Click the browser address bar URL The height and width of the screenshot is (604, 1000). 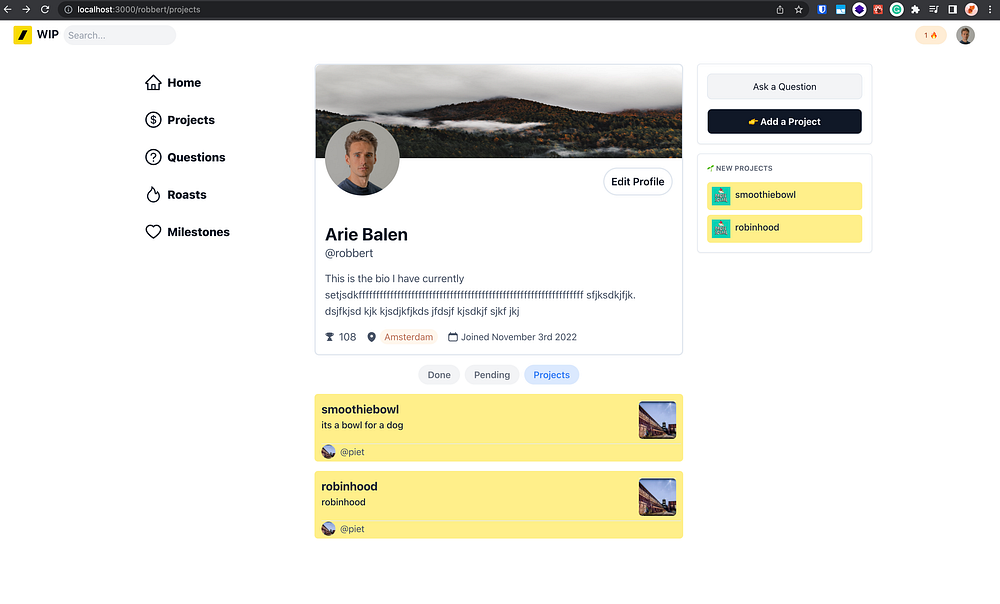(x=138, y=10)
